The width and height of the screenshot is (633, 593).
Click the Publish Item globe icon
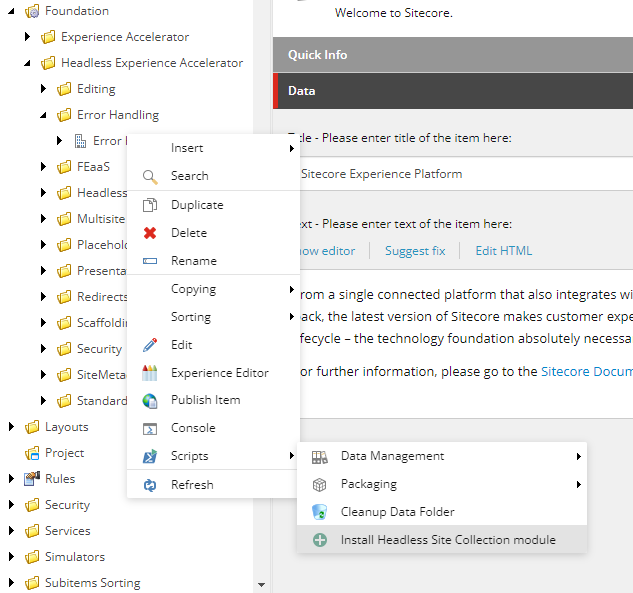coord(150,400)
